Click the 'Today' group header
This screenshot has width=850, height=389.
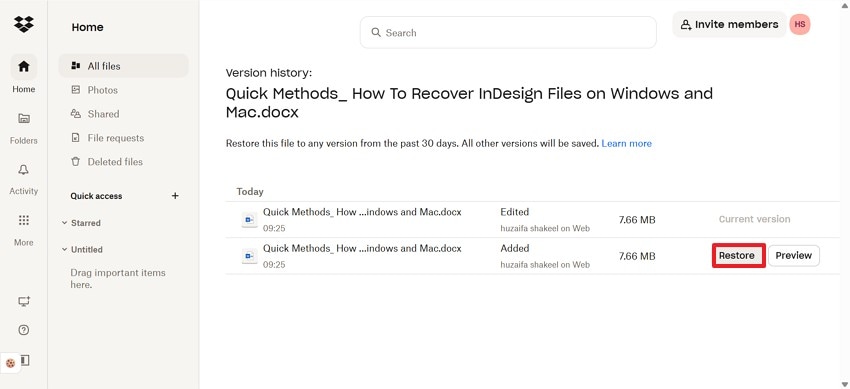pyautogui.click(x=250, y=192)
